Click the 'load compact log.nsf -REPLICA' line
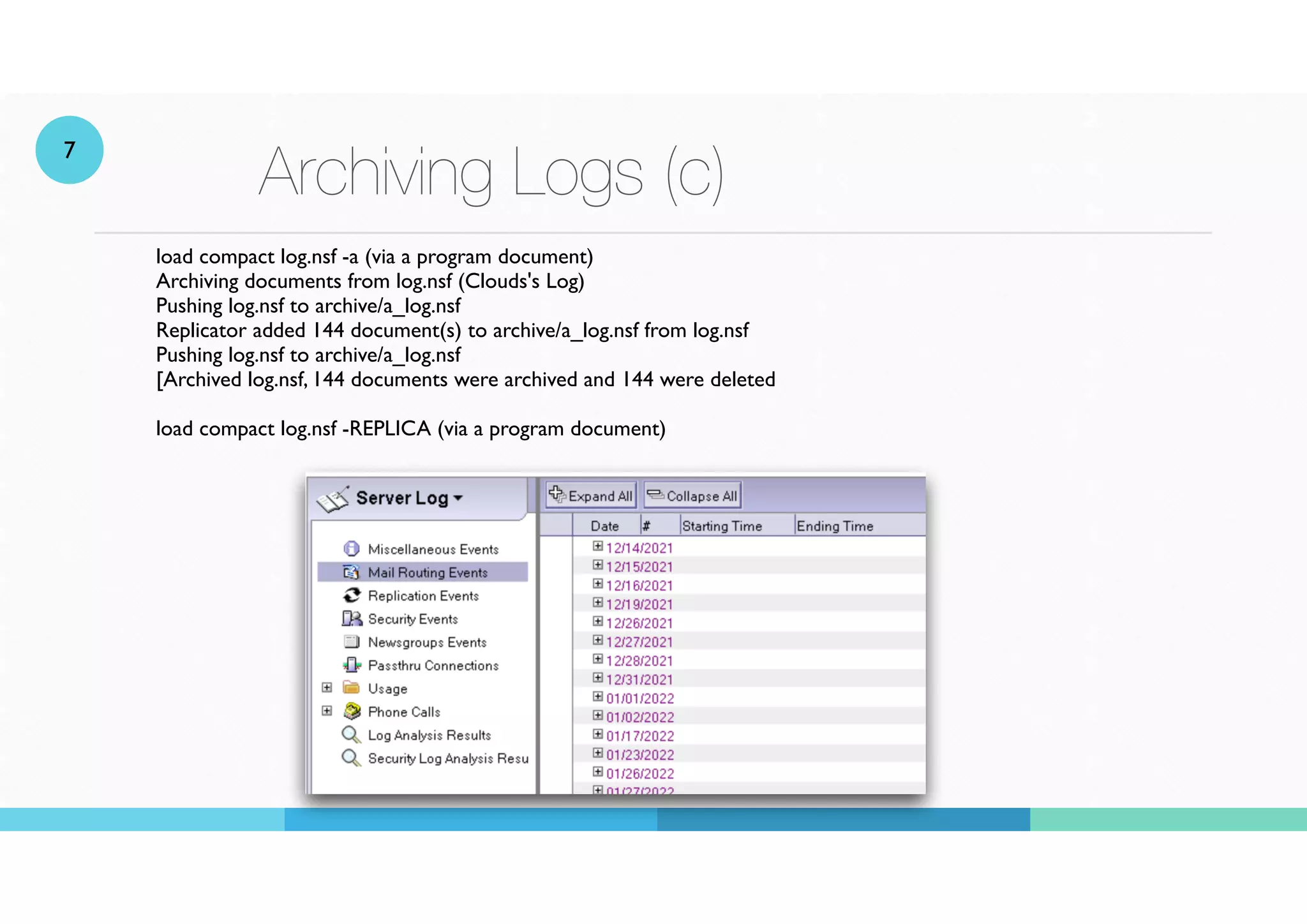The height and width of the screenshot is (924, 1307). pyautogui.click(x=410, y=429)
